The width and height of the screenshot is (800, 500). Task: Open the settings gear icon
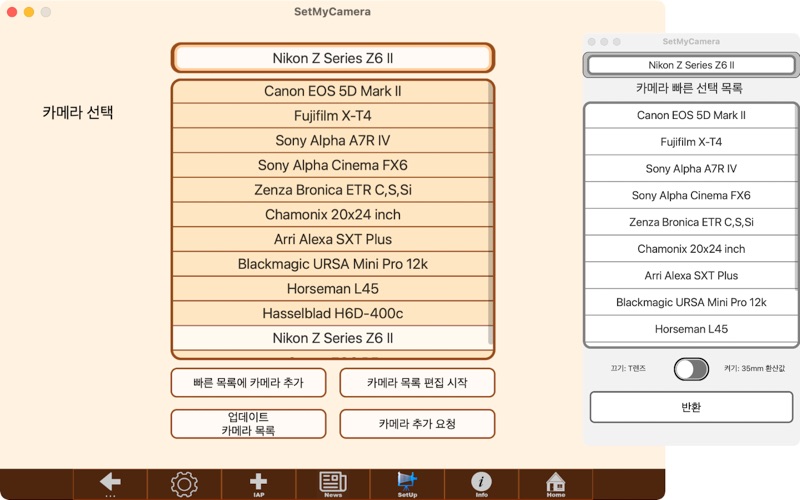coord(184,484)
